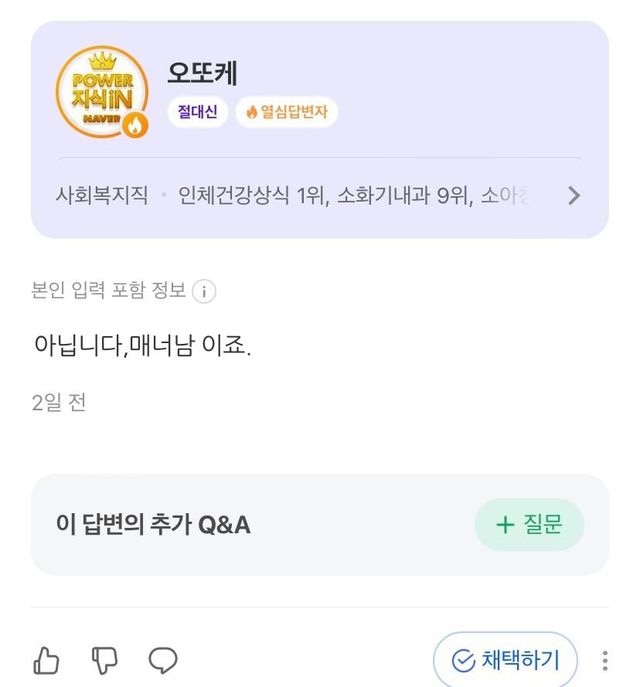The image size is (640, 687).
Task: Click the answer text 아닙니다,매너남 이죠.
Action: coord(142,347)
